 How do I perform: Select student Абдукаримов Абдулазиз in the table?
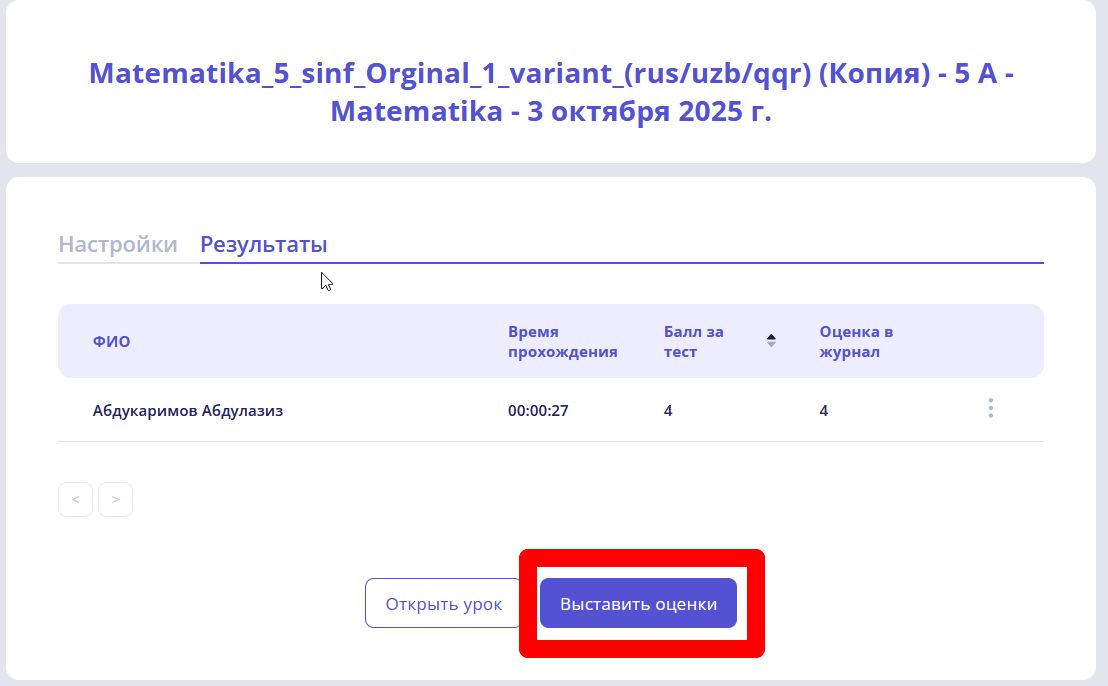pyautogui.click(x=188, y=411)
